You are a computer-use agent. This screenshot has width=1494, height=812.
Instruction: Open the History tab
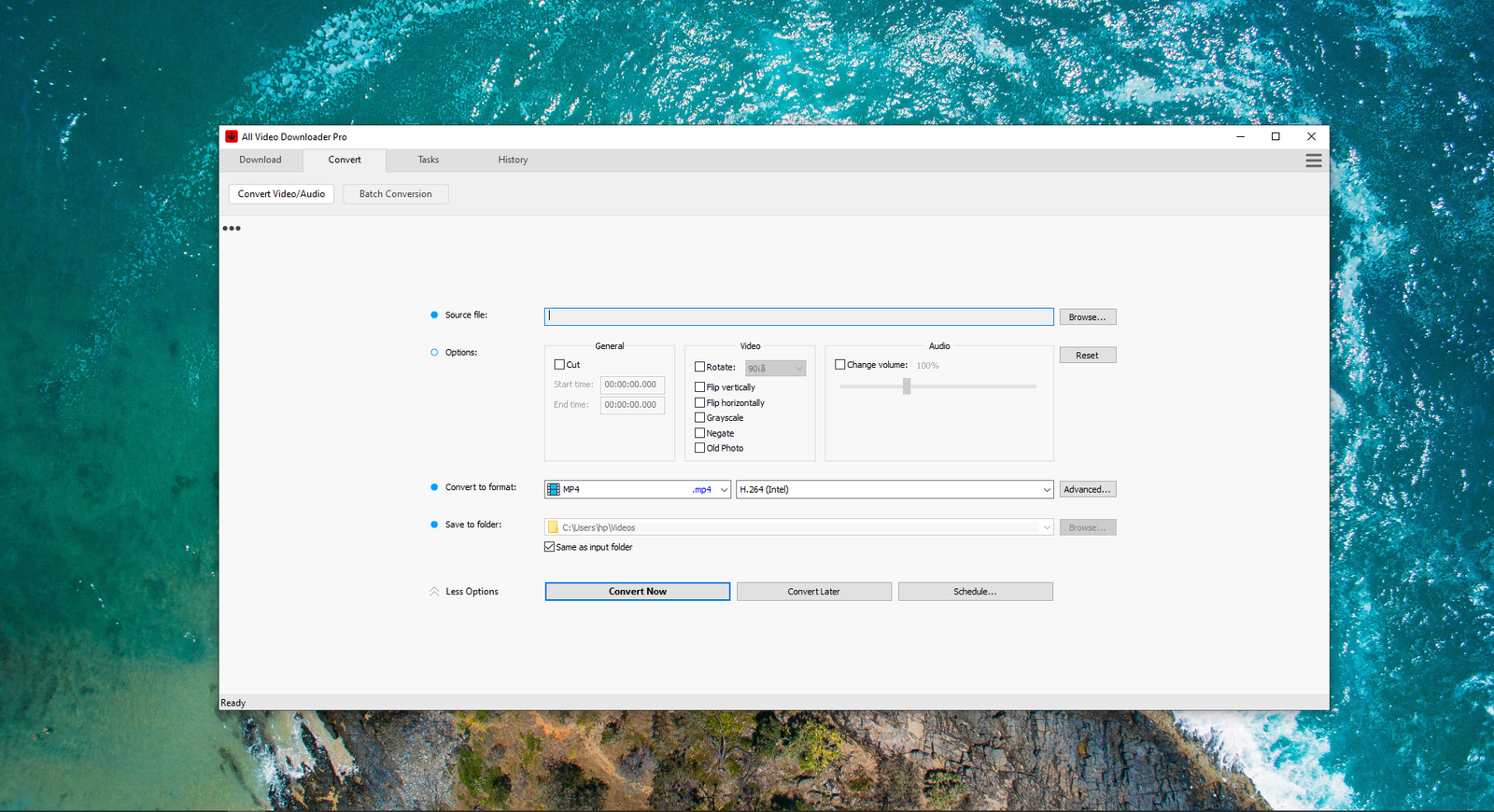(513, 160)
